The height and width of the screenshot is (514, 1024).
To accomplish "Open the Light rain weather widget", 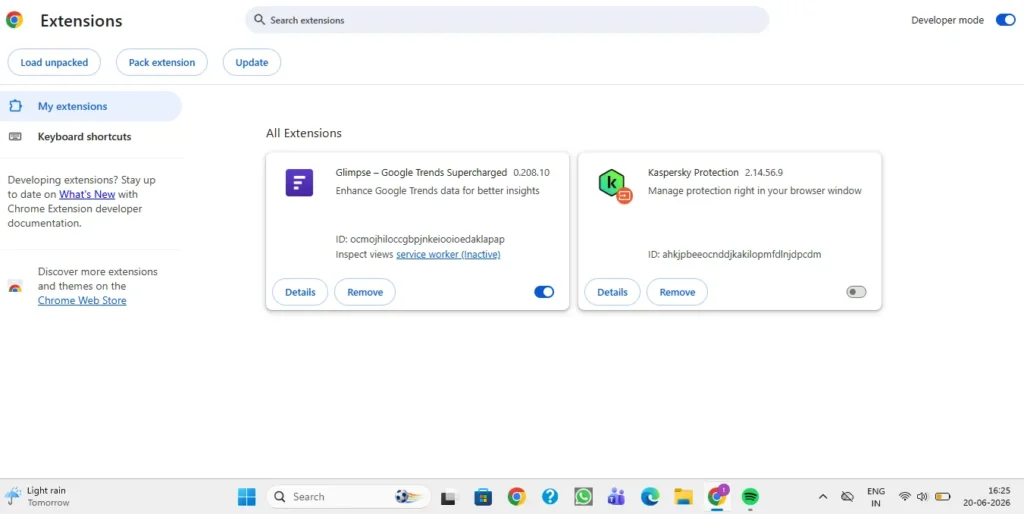I will point(37,497).
